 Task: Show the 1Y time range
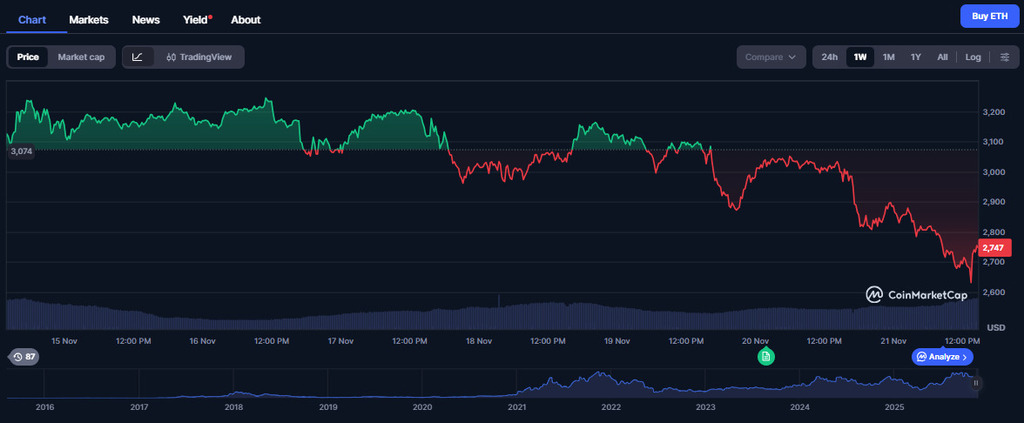[915, 57]
